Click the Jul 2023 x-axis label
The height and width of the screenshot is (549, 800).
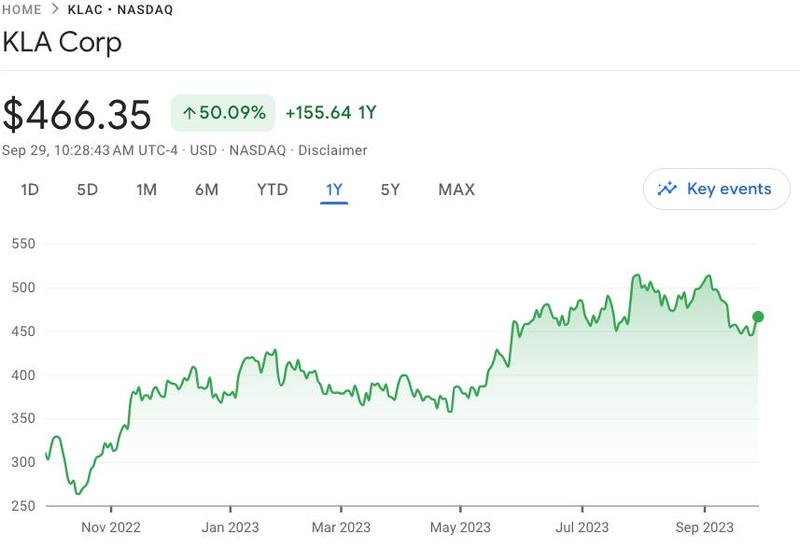[582, 527]
